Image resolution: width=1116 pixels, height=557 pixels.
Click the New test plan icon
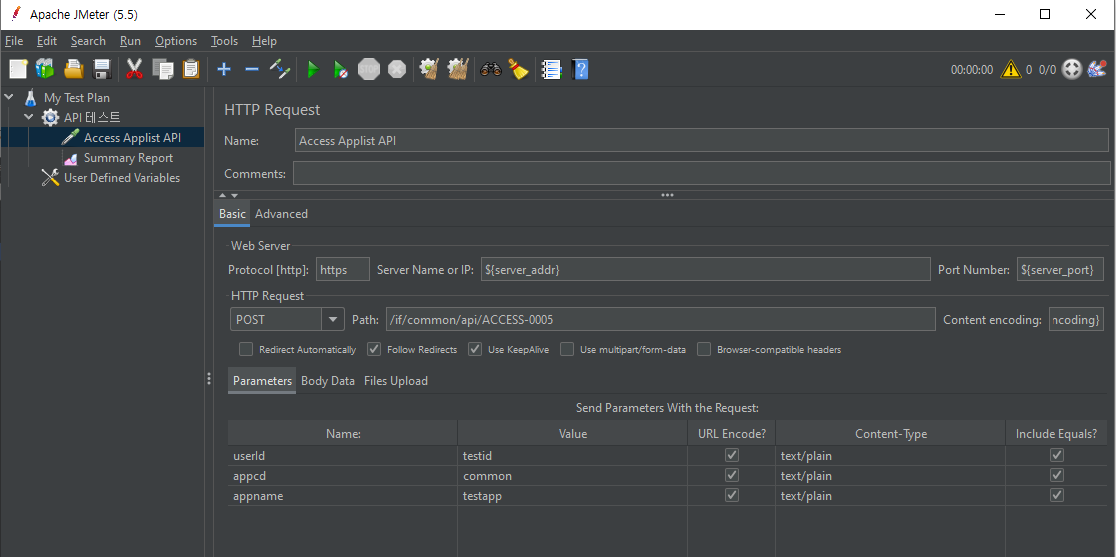19,70
